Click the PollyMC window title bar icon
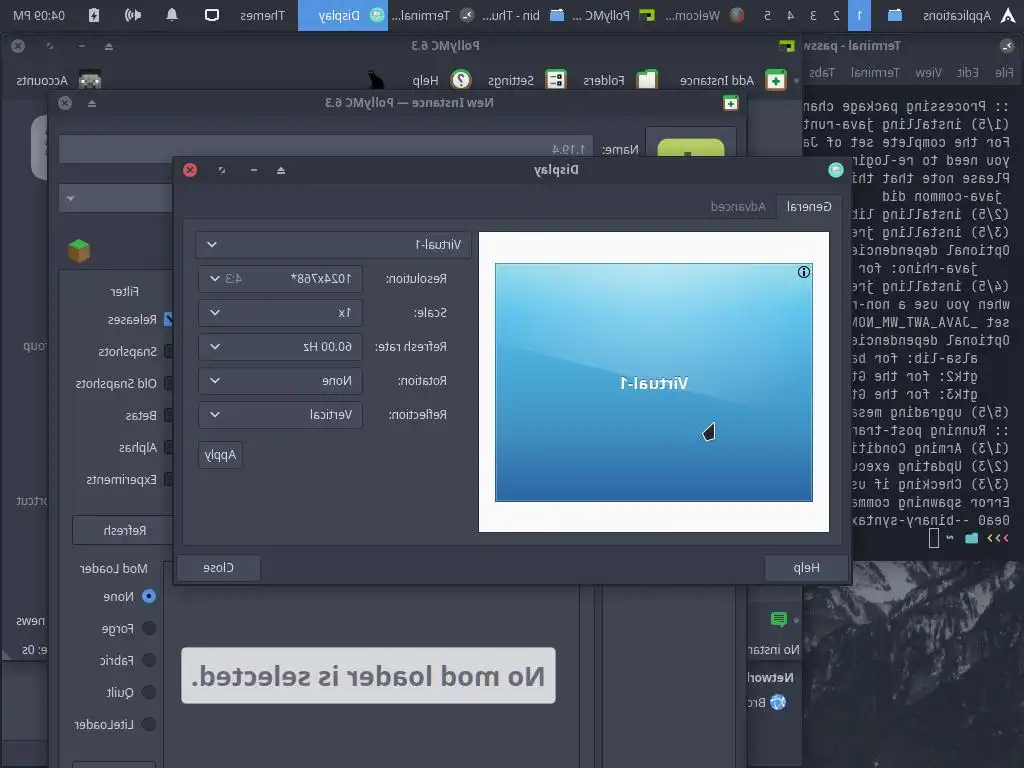The image size is (1024, 768). click(786, 46)
